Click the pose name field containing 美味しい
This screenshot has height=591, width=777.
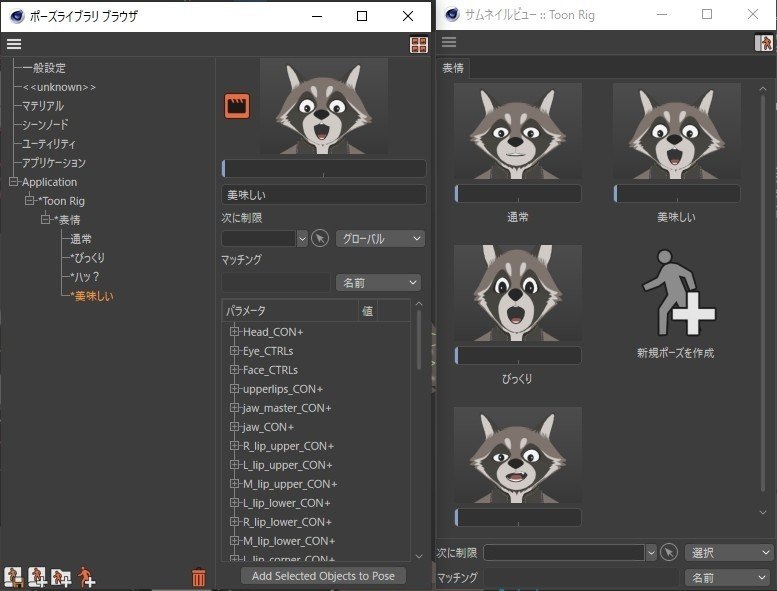point(324,195)
